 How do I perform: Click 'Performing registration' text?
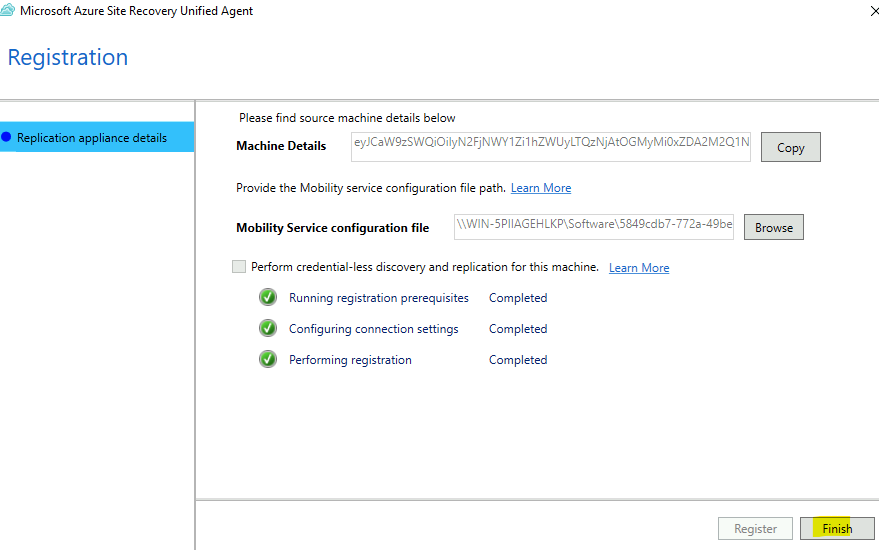[x=350, y=359]
